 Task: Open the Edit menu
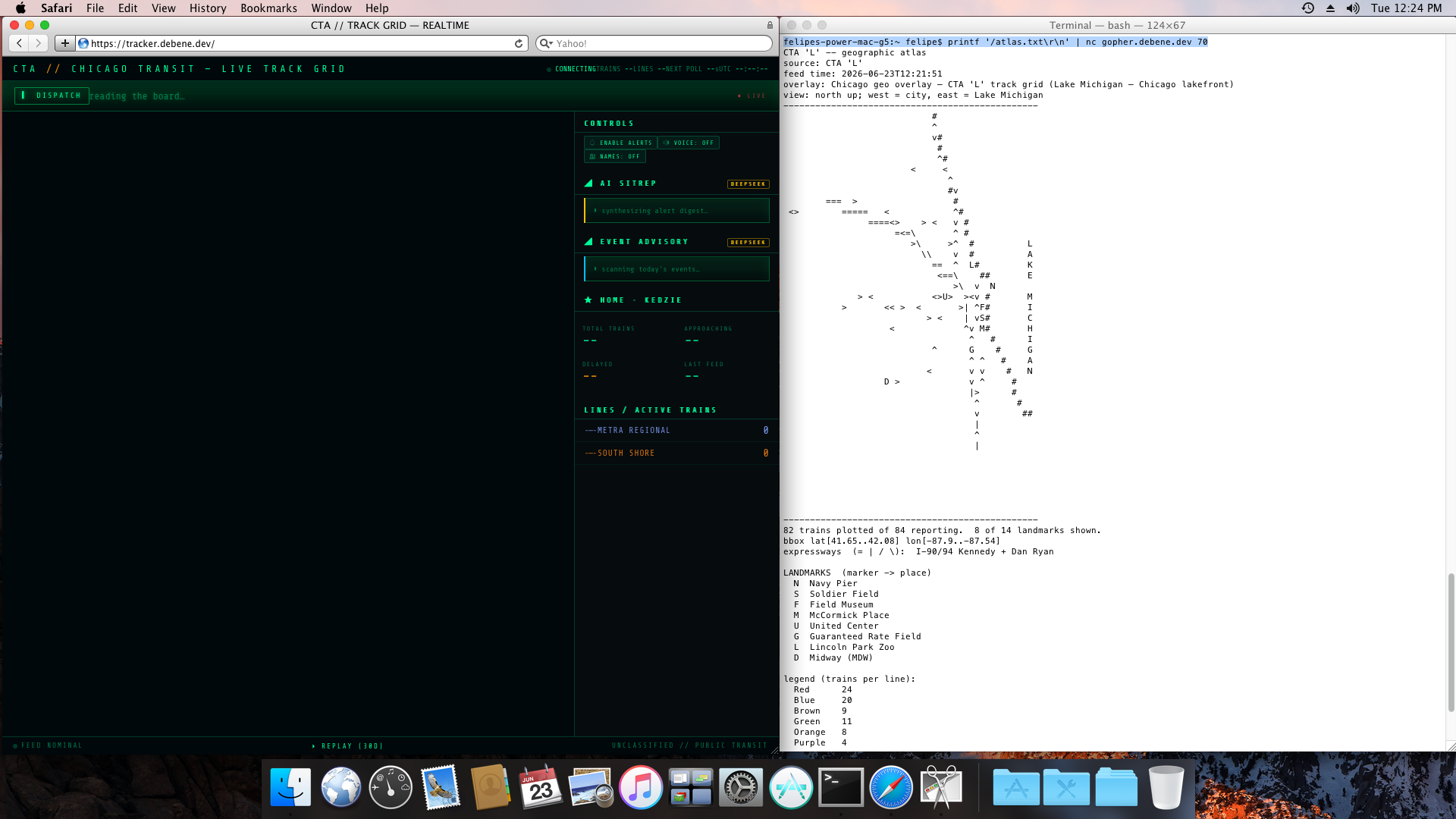(127, 8)
